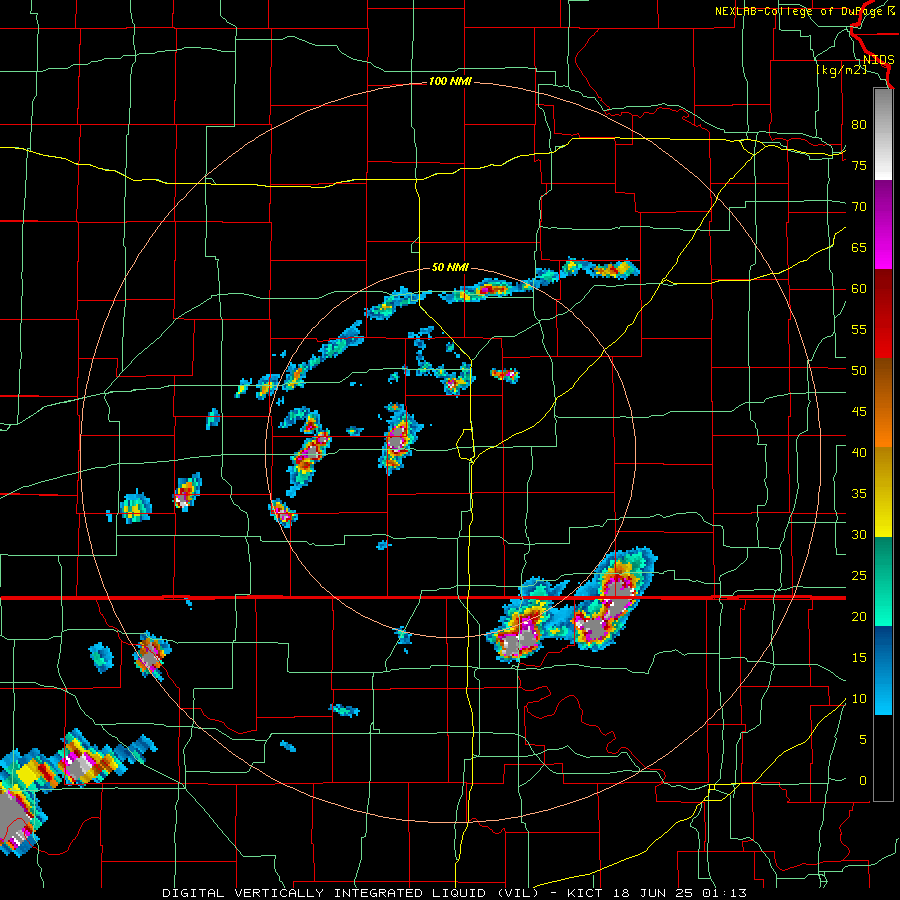The image size is (900, 900).
Task: Click the 100 NMI range ring label
Action: [450, 82]
